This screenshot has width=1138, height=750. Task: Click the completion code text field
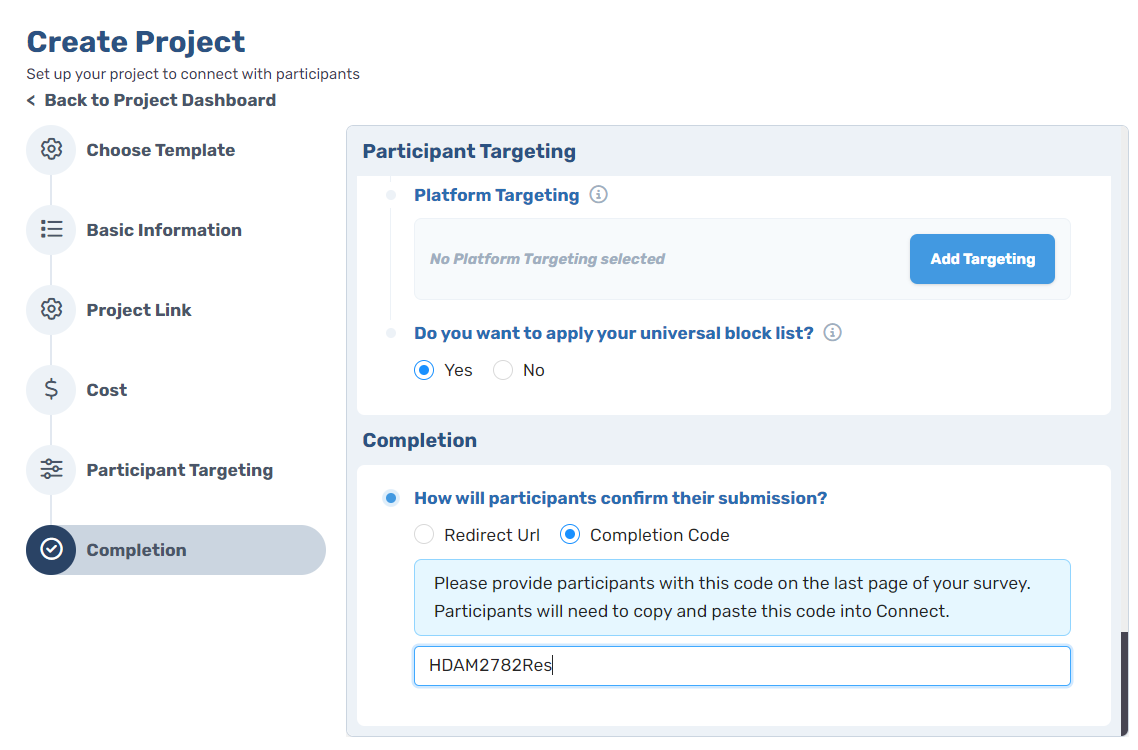[x=741, y=665]
